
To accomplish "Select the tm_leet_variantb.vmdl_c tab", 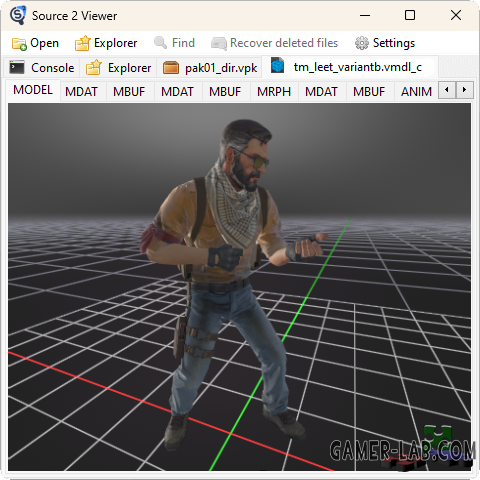I will click(x=349, y=67).
